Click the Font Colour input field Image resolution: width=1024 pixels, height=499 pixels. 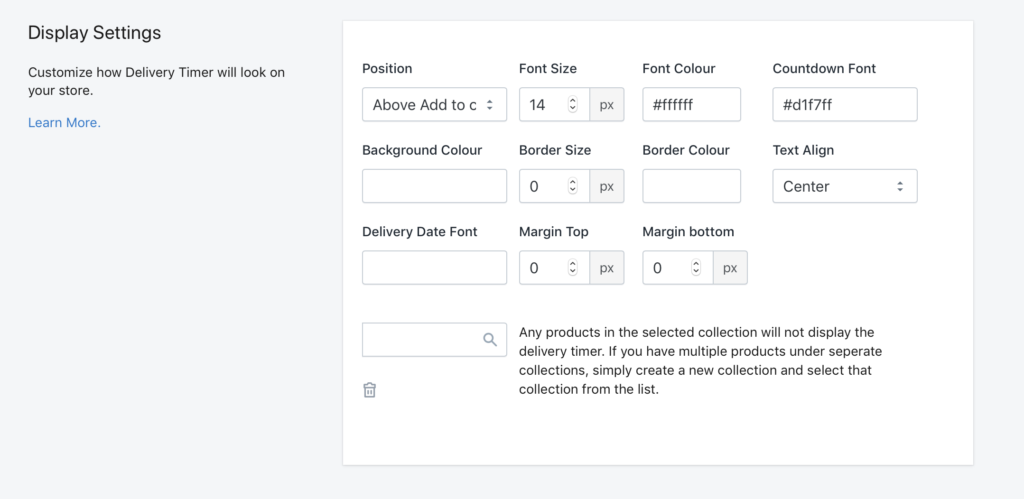click(692, 105)
